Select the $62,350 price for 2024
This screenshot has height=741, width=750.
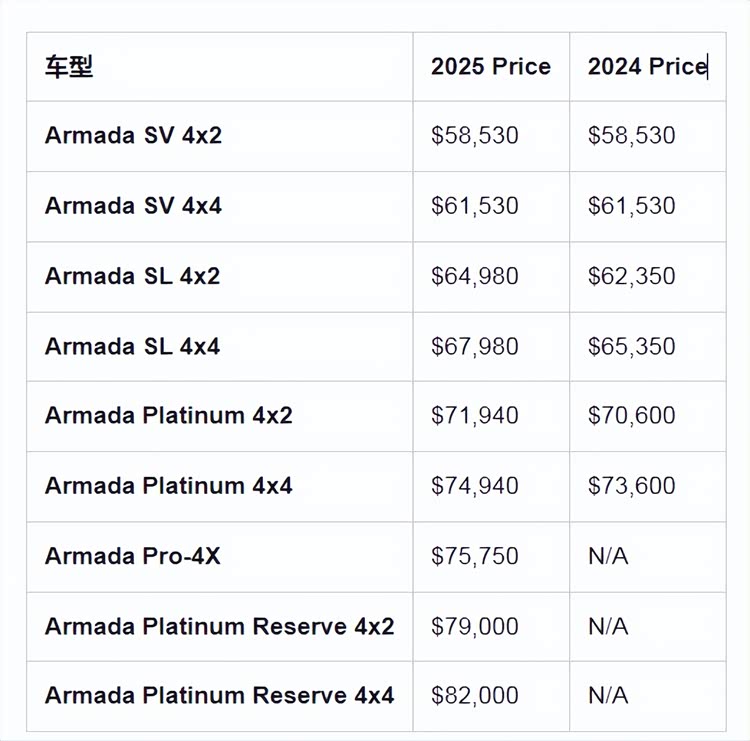tap(631, 276)
